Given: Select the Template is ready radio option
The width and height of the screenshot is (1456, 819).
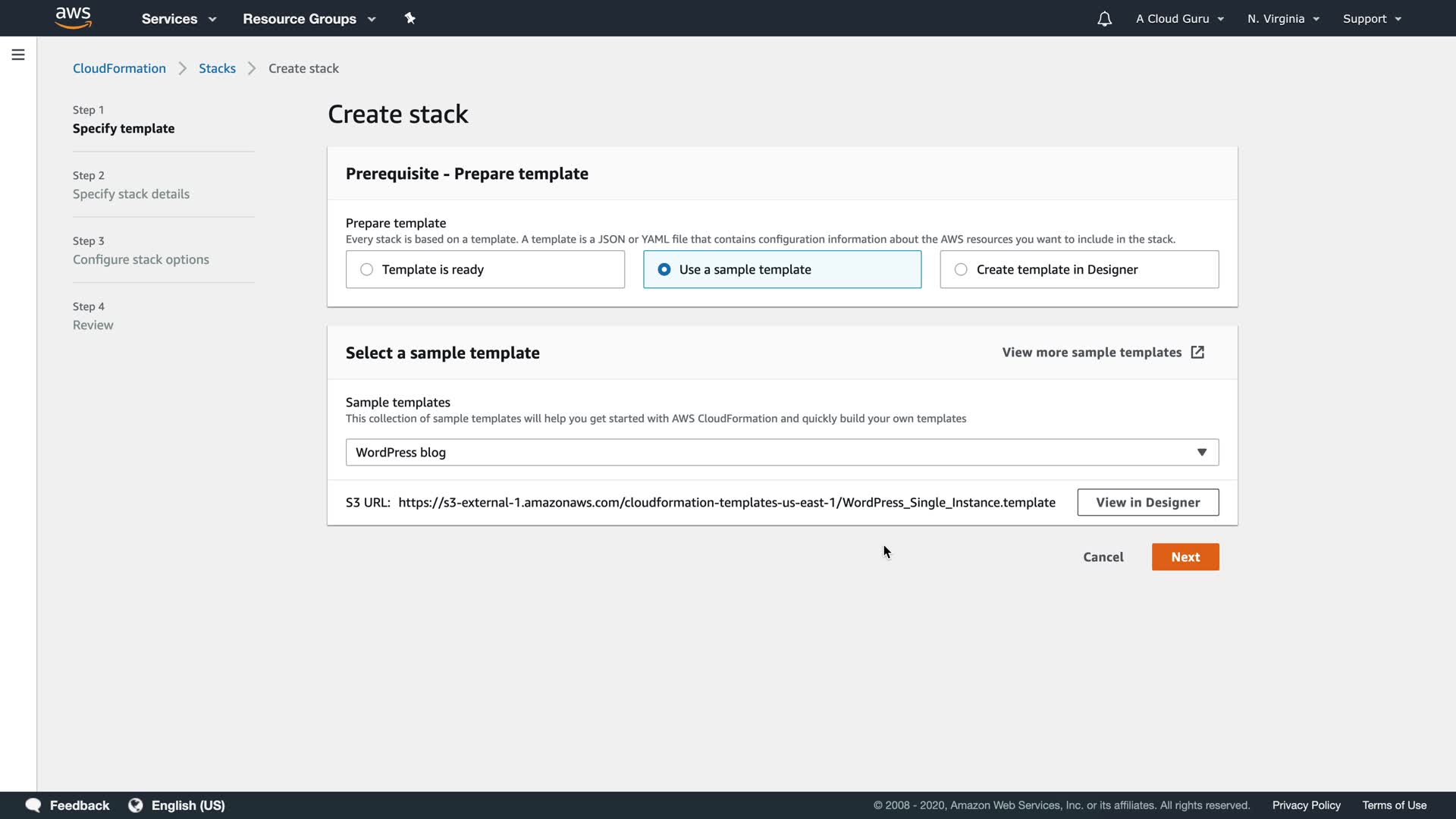Looking at the screenshot, I should coord(367,270).
